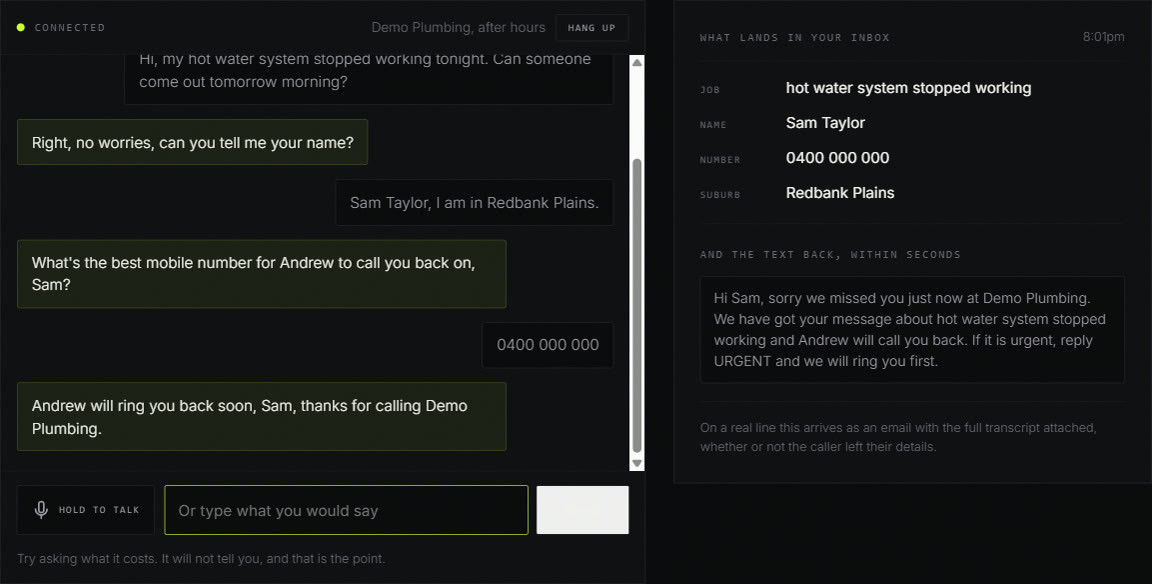Click the chat scrollbar up arrow
The image size is (1152, 584).
click(x=637, y=62)
